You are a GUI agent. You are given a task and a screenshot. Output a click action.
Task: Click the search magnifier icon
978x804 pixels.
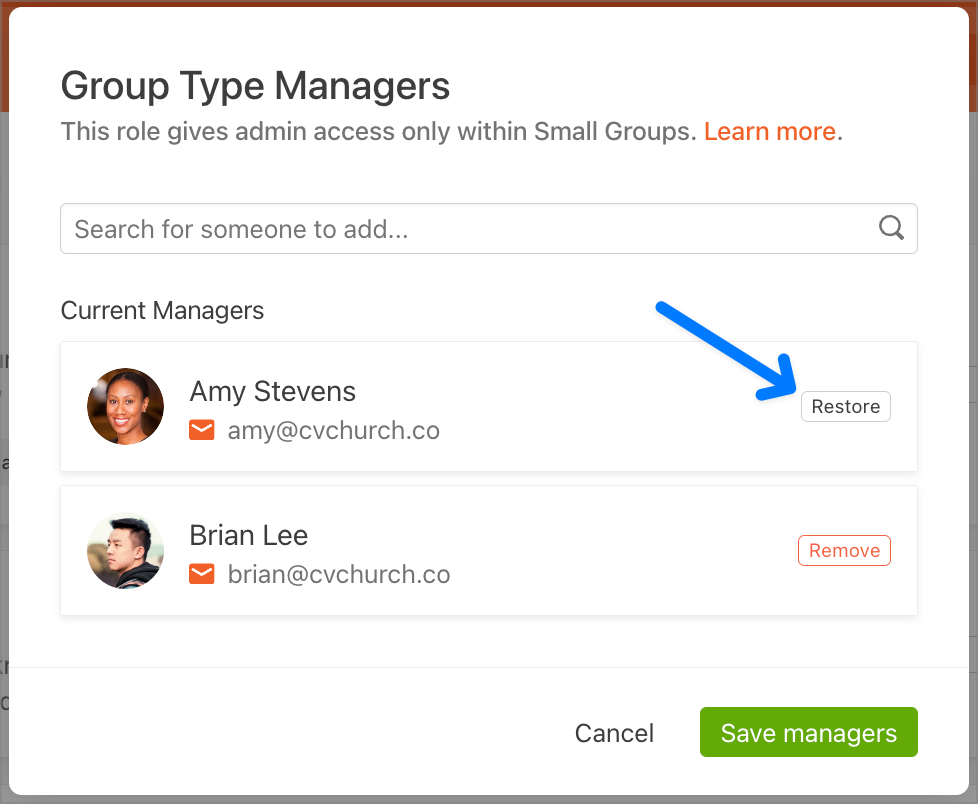click(891, 228)
